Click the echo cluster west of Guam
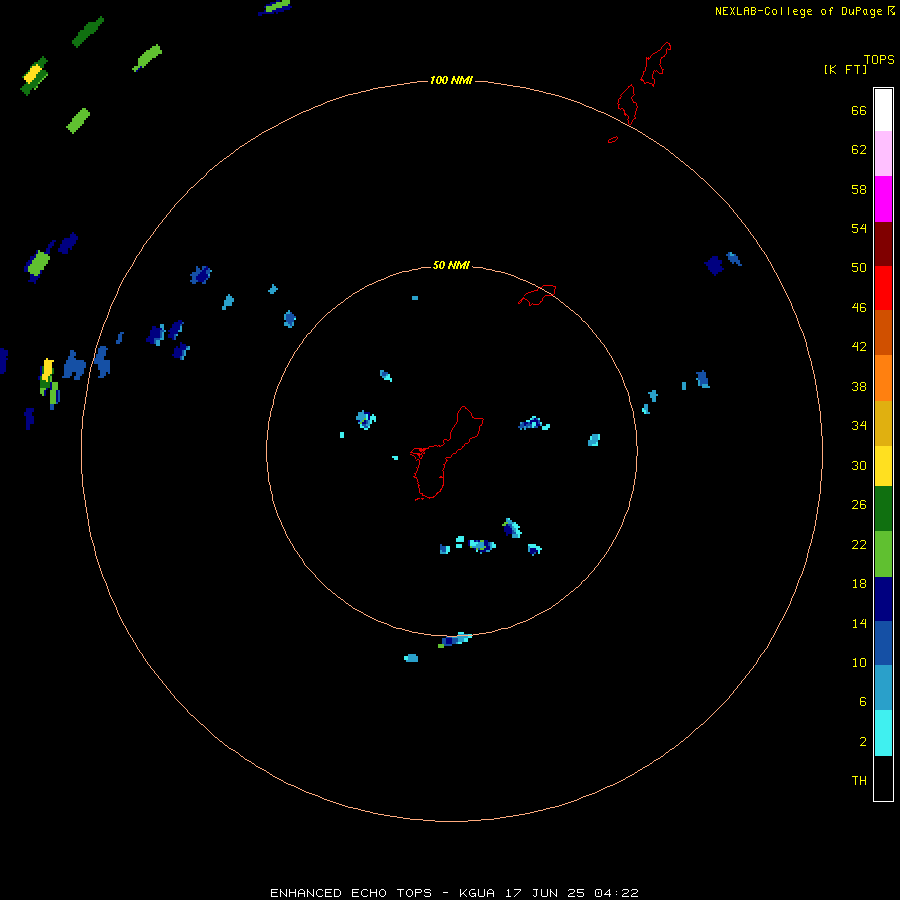This screenshot has height=900, width=900. 366,420
